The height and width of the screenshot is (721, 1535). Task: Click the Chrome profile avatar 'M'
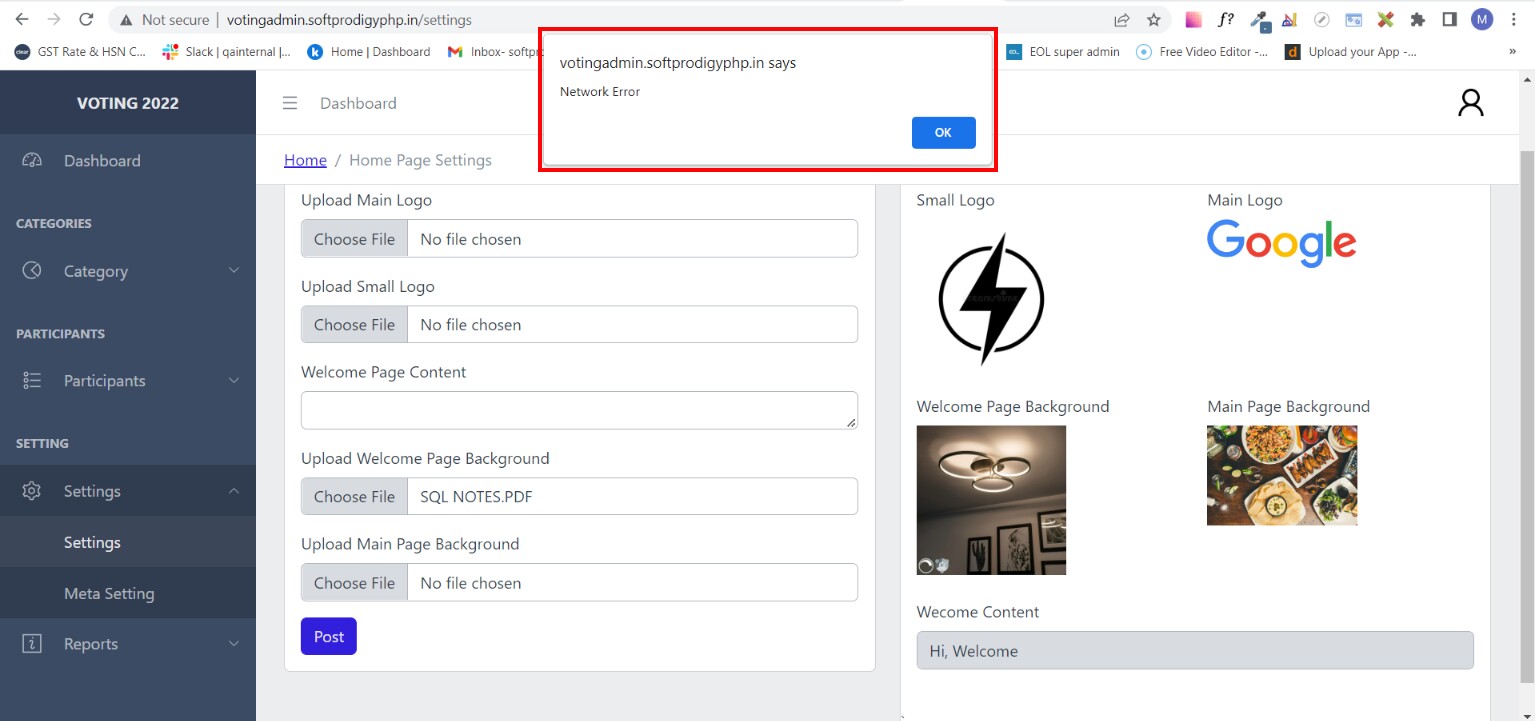click(x=1482, y=19)
